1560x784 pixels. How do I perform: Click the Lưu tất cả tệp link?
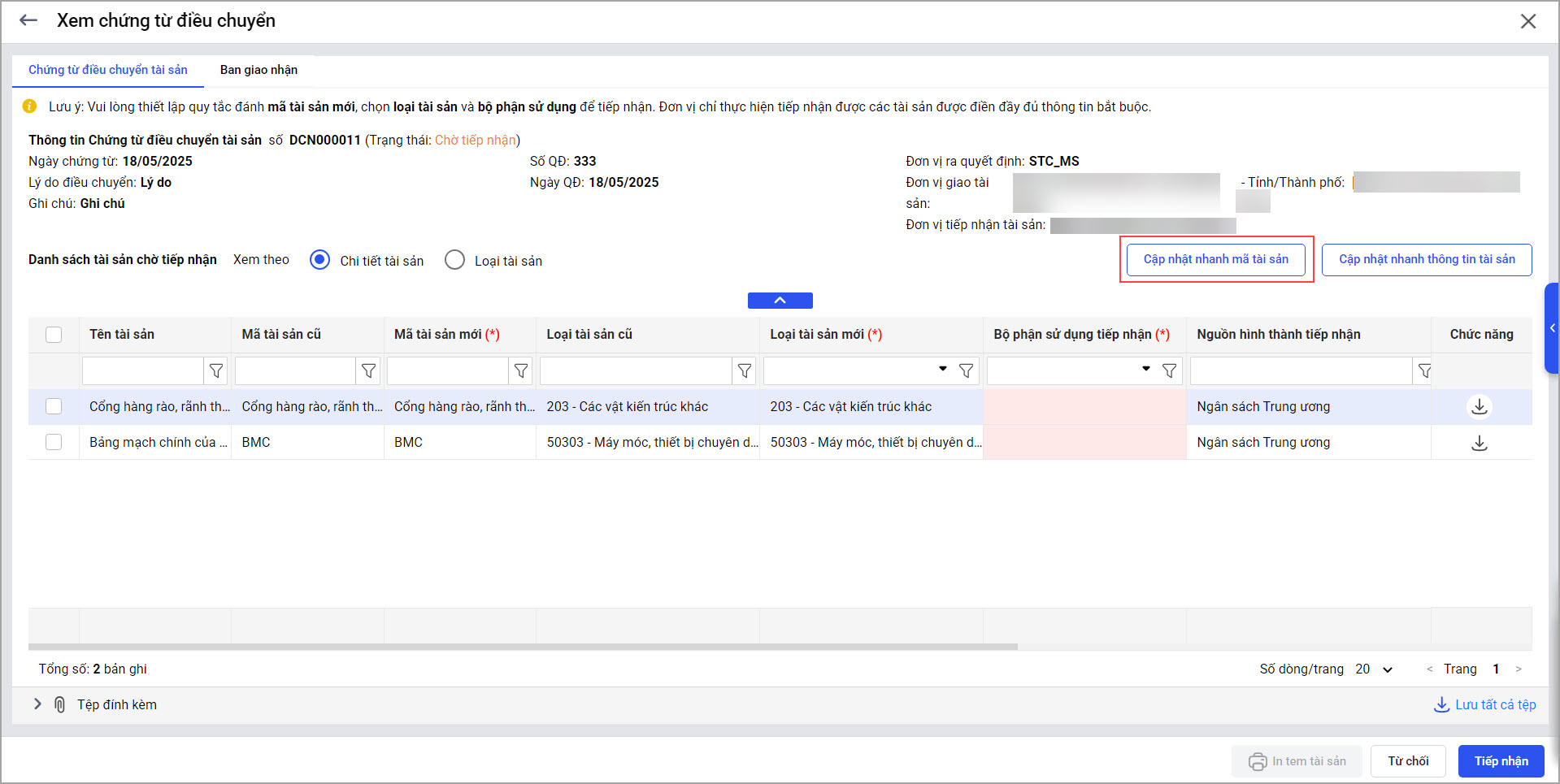tap(1485, 704)
